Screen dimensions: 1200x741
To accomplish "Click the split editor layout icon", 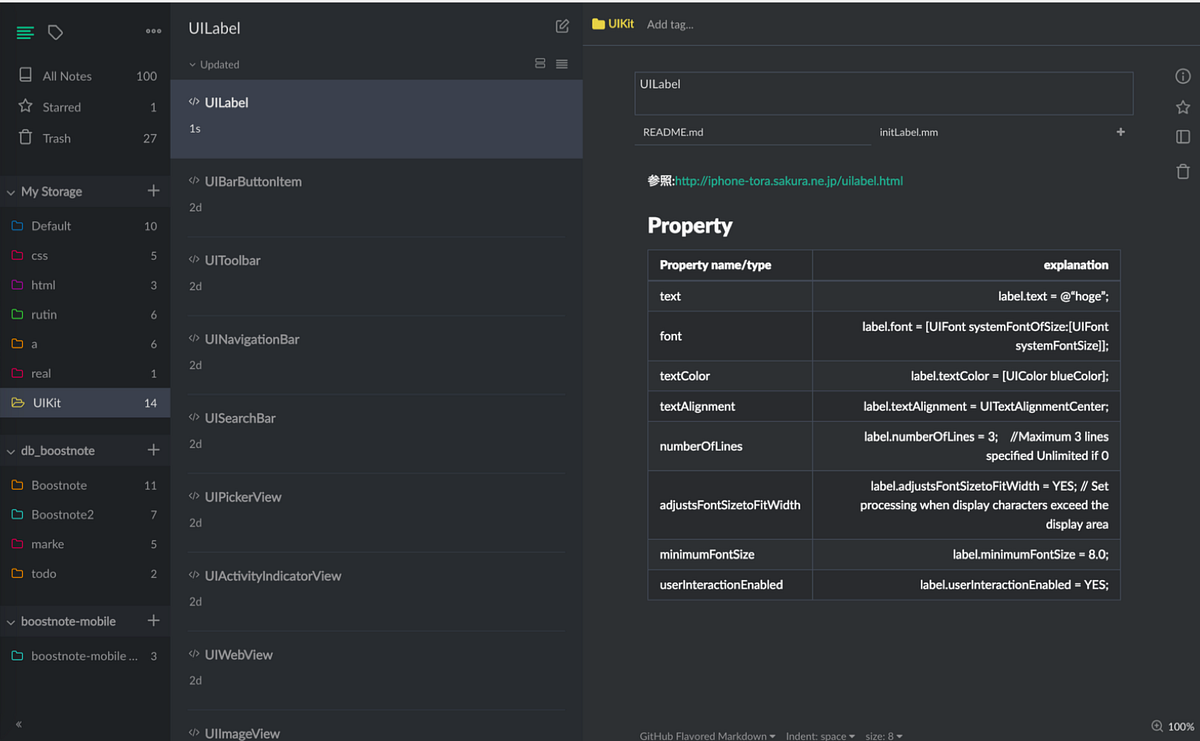I will 1182,138.
